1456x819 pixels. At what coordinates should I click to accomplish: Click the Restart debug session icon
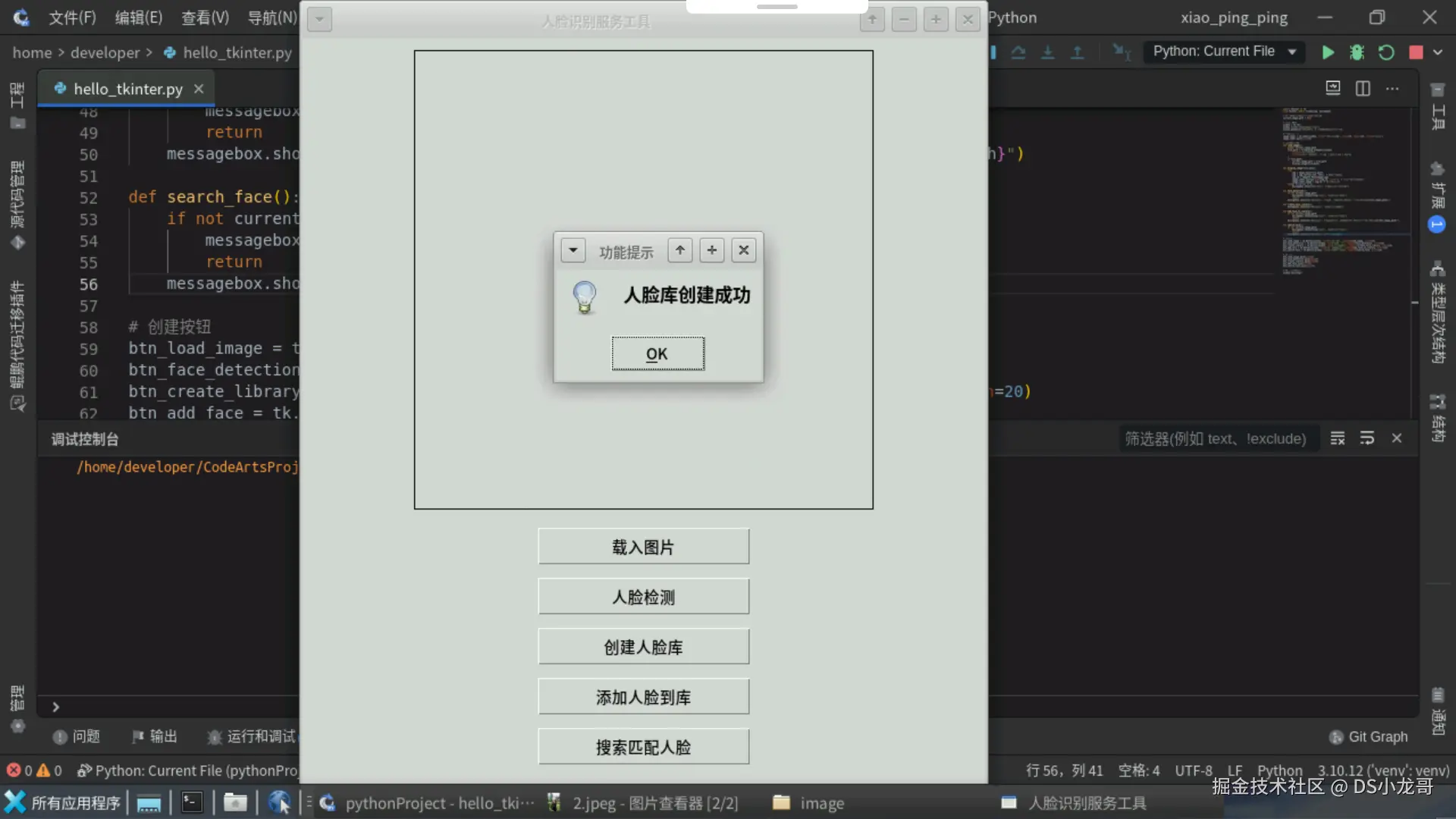1386,52
